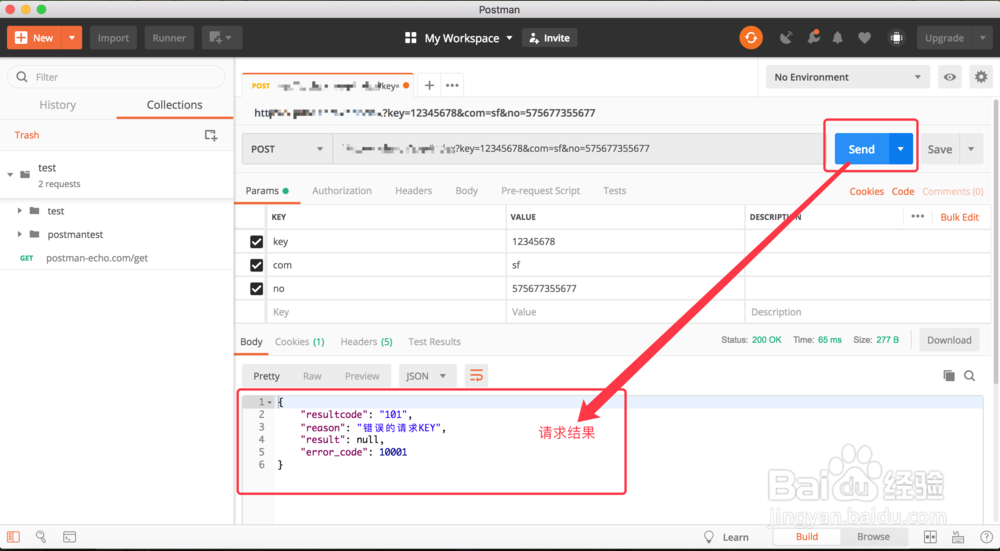Create a new collection icon
This screenshot has height=551, width=1000.
(210, 135)
